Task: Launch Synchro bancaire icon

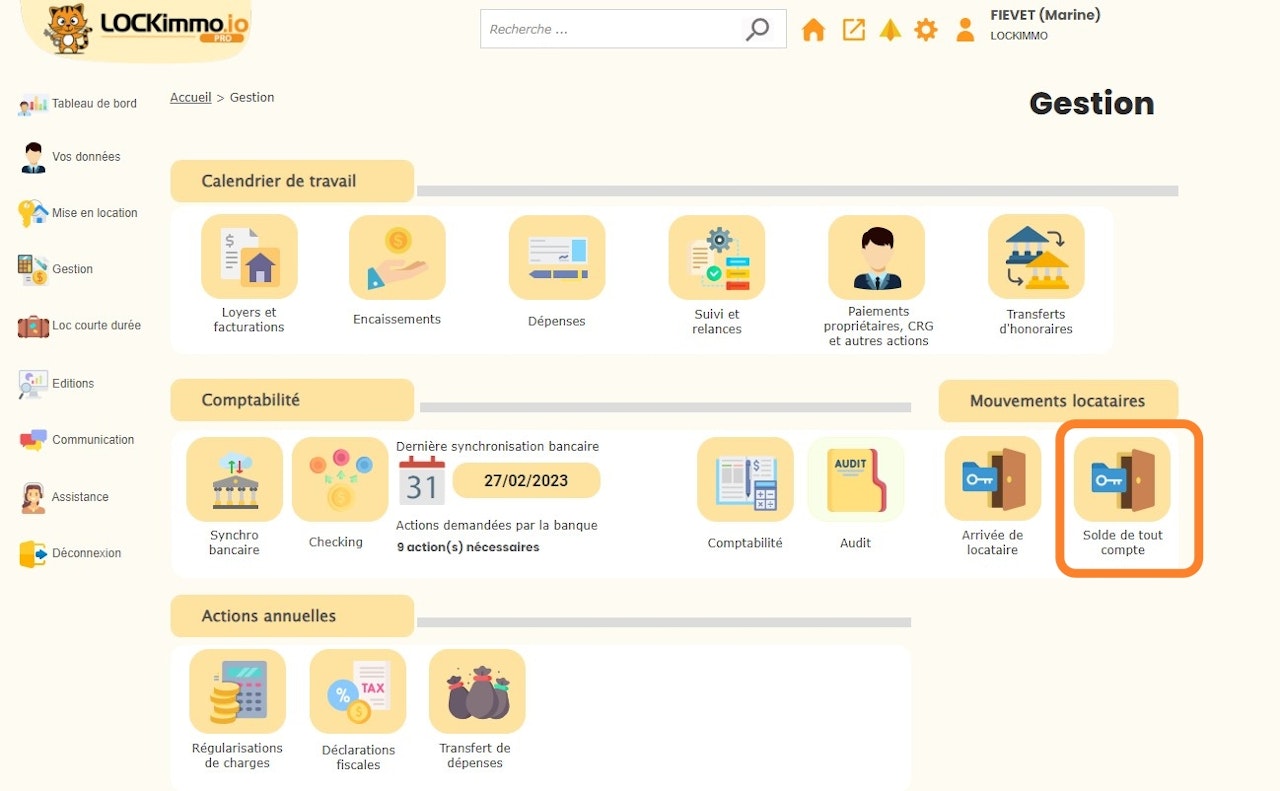Action: tap(234, 479)
